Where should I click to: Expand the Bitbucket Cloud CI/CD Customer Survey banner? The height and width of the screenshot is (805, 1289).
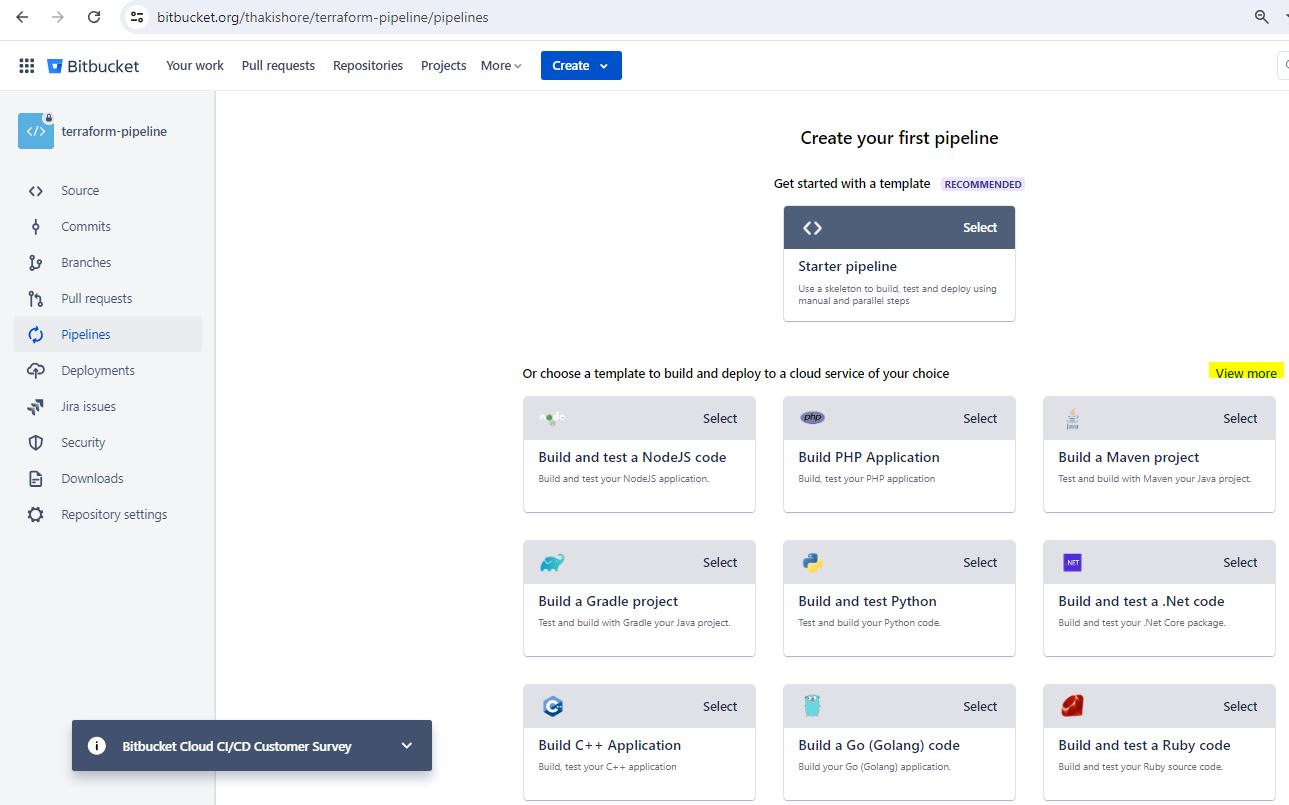pos(406,746)
